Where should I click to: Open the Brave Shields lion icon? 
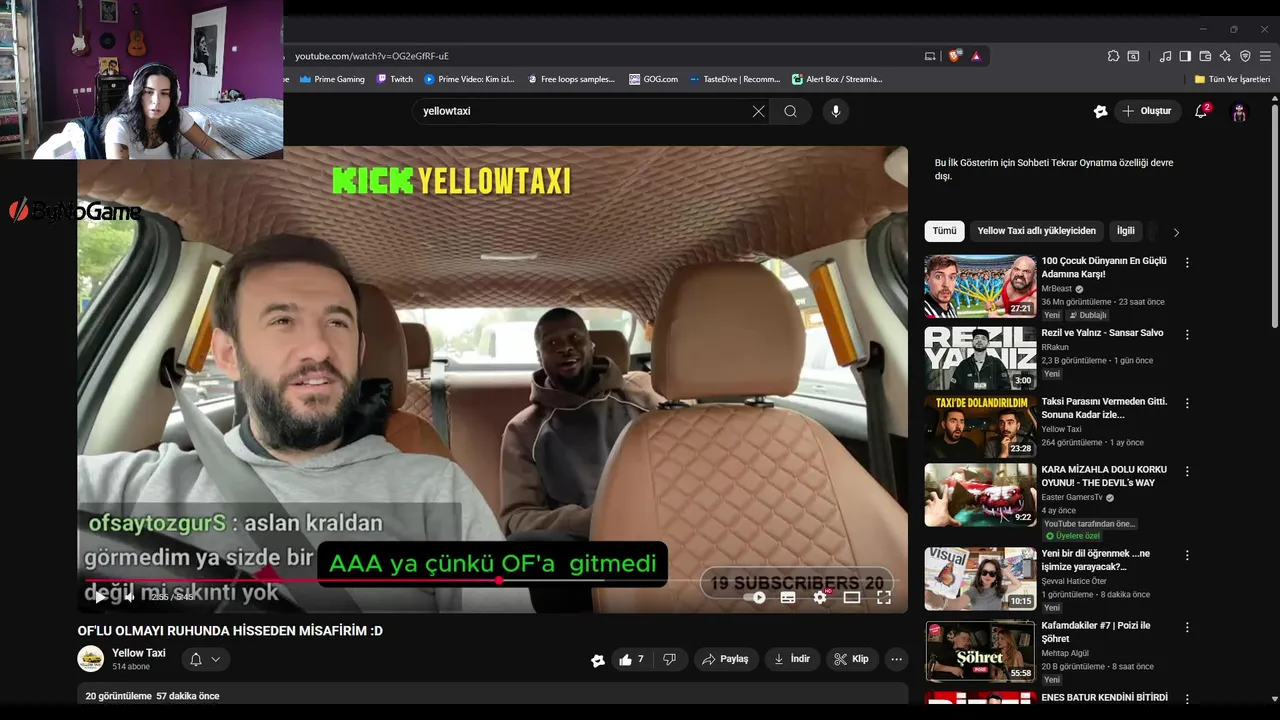(954, 56)
